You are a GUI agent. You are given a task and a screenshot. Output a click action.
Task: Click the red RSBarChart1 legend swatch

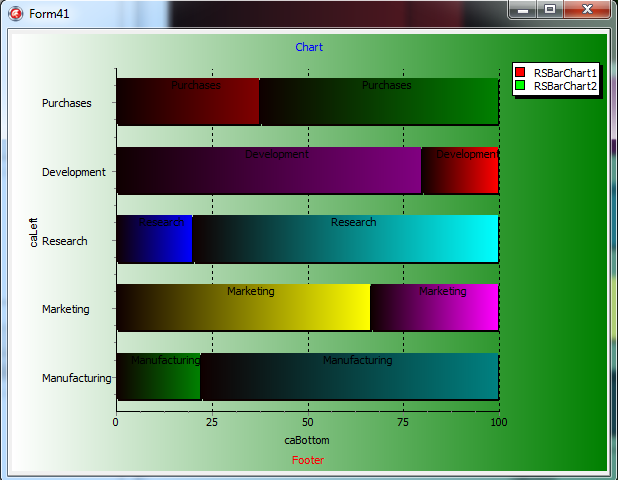pos(520,72)
